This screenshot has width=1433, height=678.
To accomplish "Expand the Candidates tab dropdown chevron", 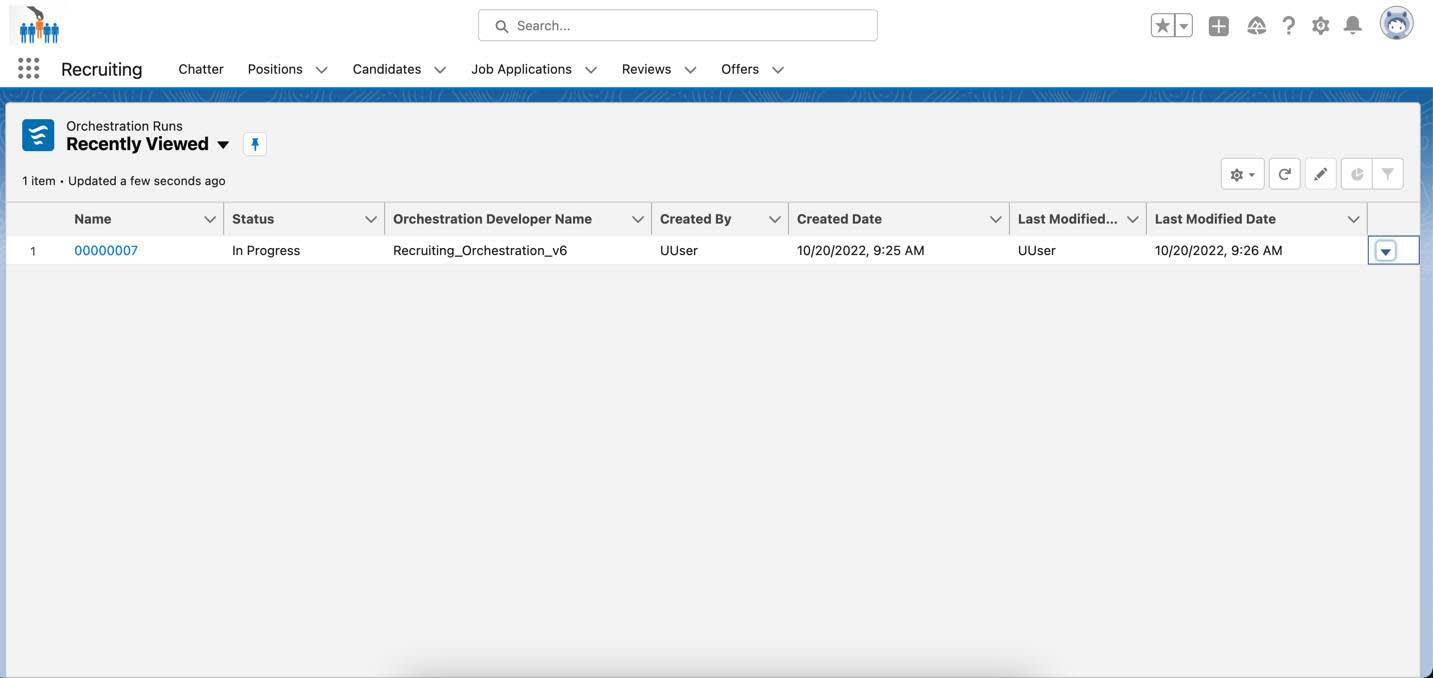I will [440, 70].
